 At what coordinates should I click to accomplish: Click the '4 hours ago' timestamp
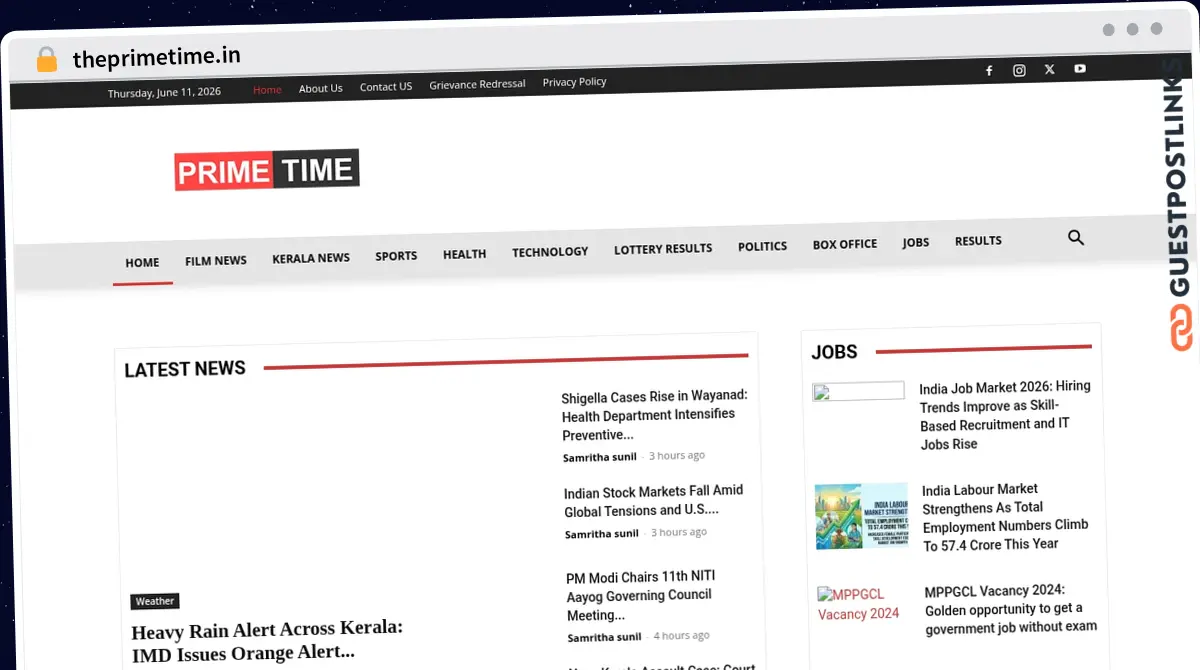pos(682,635)
